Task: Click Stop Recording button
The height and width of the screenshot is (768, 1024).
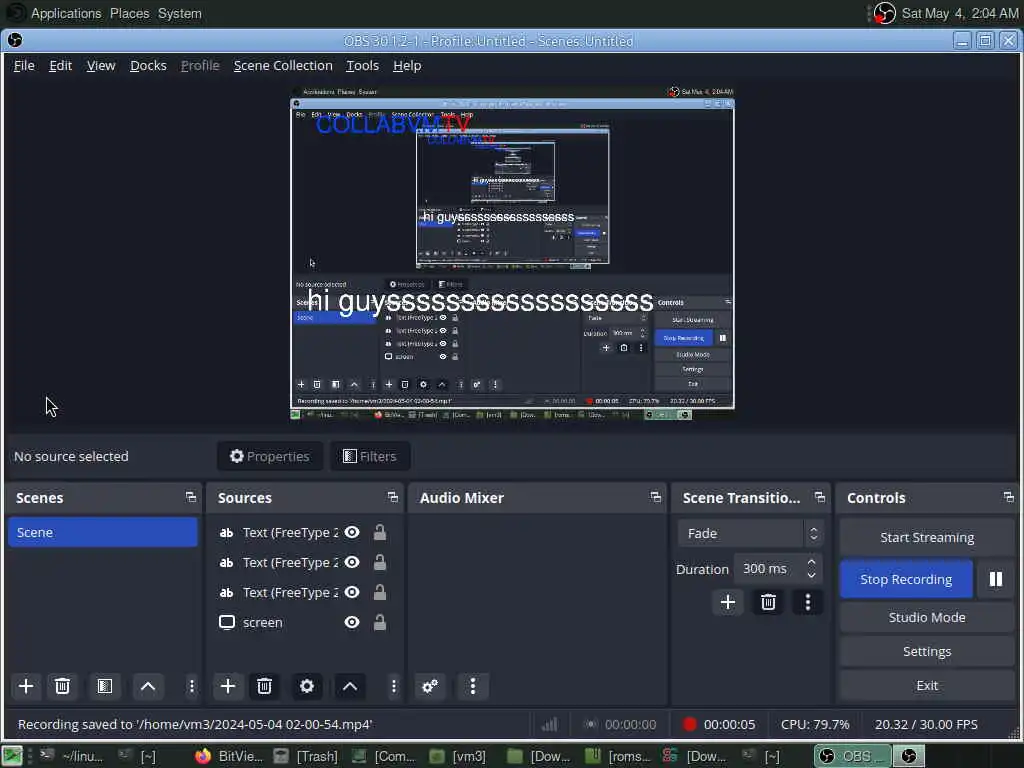Action: coord(906,579)
